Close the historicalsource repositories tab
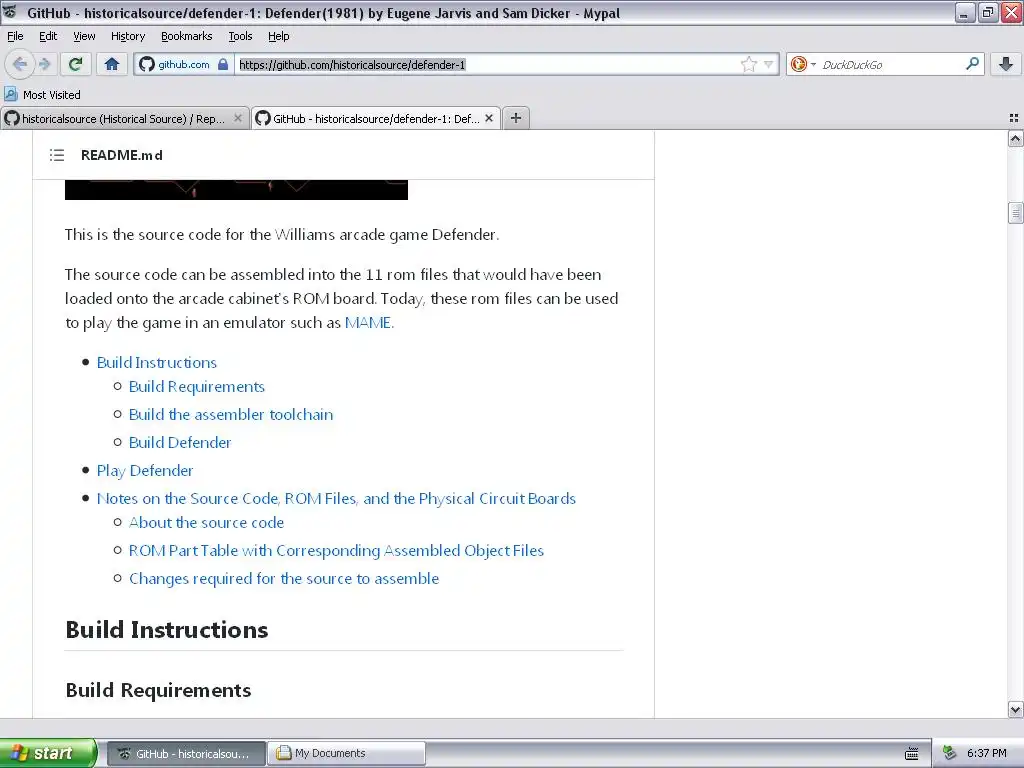Image resolution: width=1024 pixels, height=768 pixels. click(x=238, y=118)
